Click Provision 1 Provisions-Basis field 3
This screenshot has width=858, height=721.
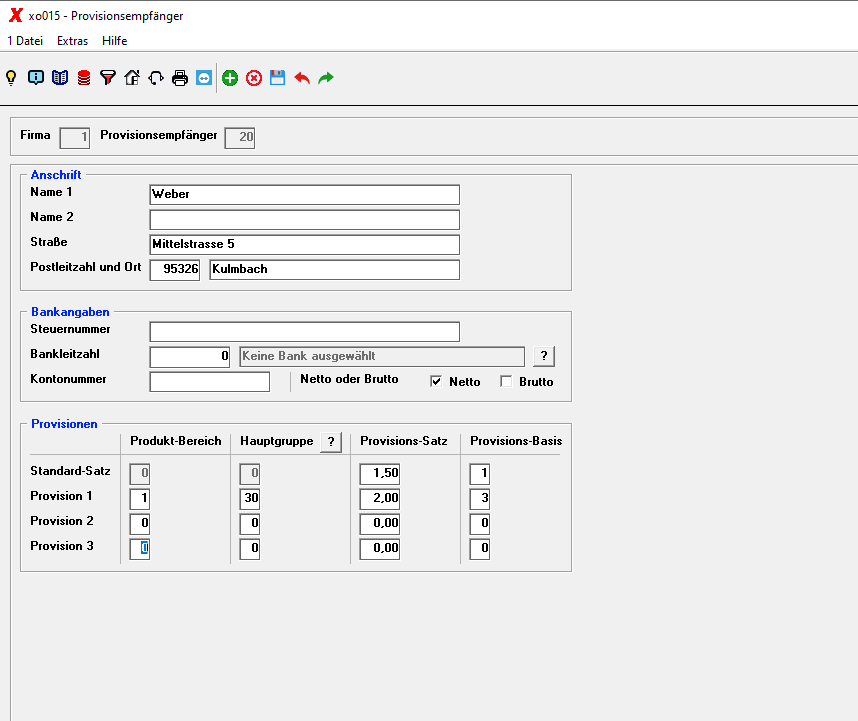[479, 498]
